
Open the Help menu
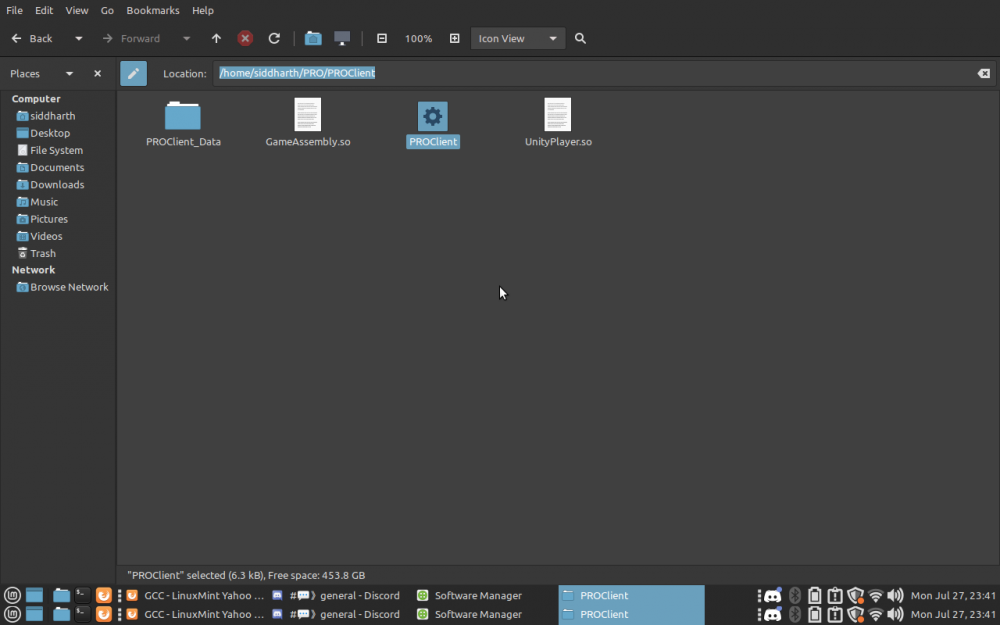point(203,10)
